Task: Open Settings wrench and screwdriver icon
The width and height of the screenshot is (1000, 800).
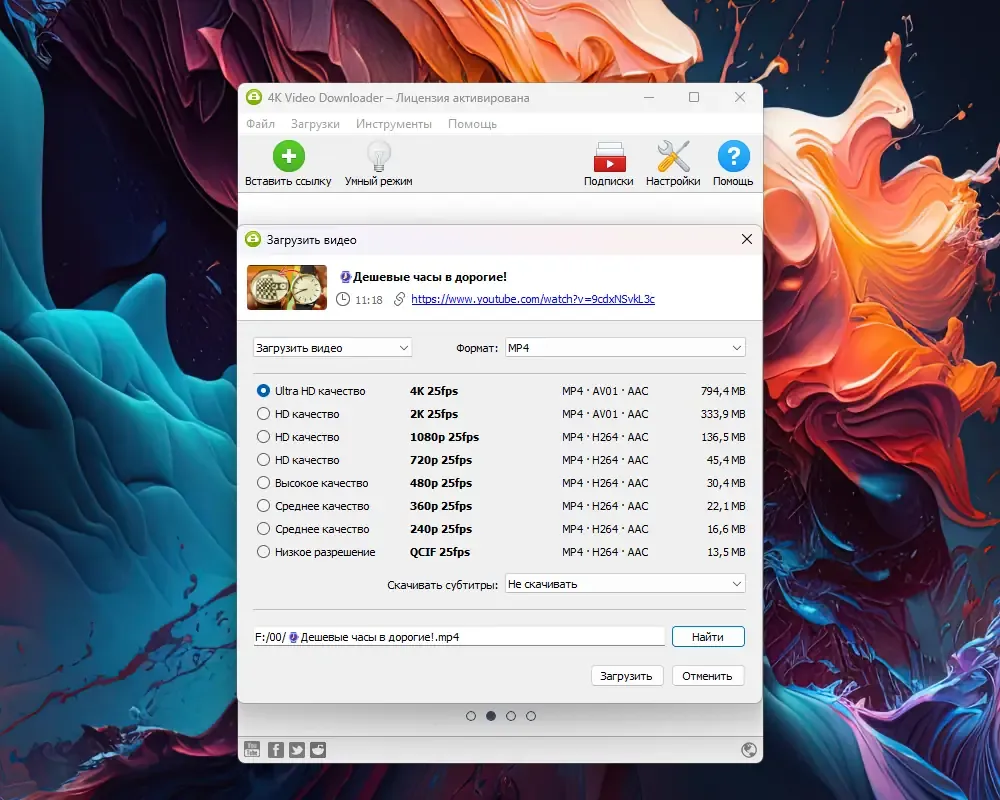Action: (x=673, y=156)
